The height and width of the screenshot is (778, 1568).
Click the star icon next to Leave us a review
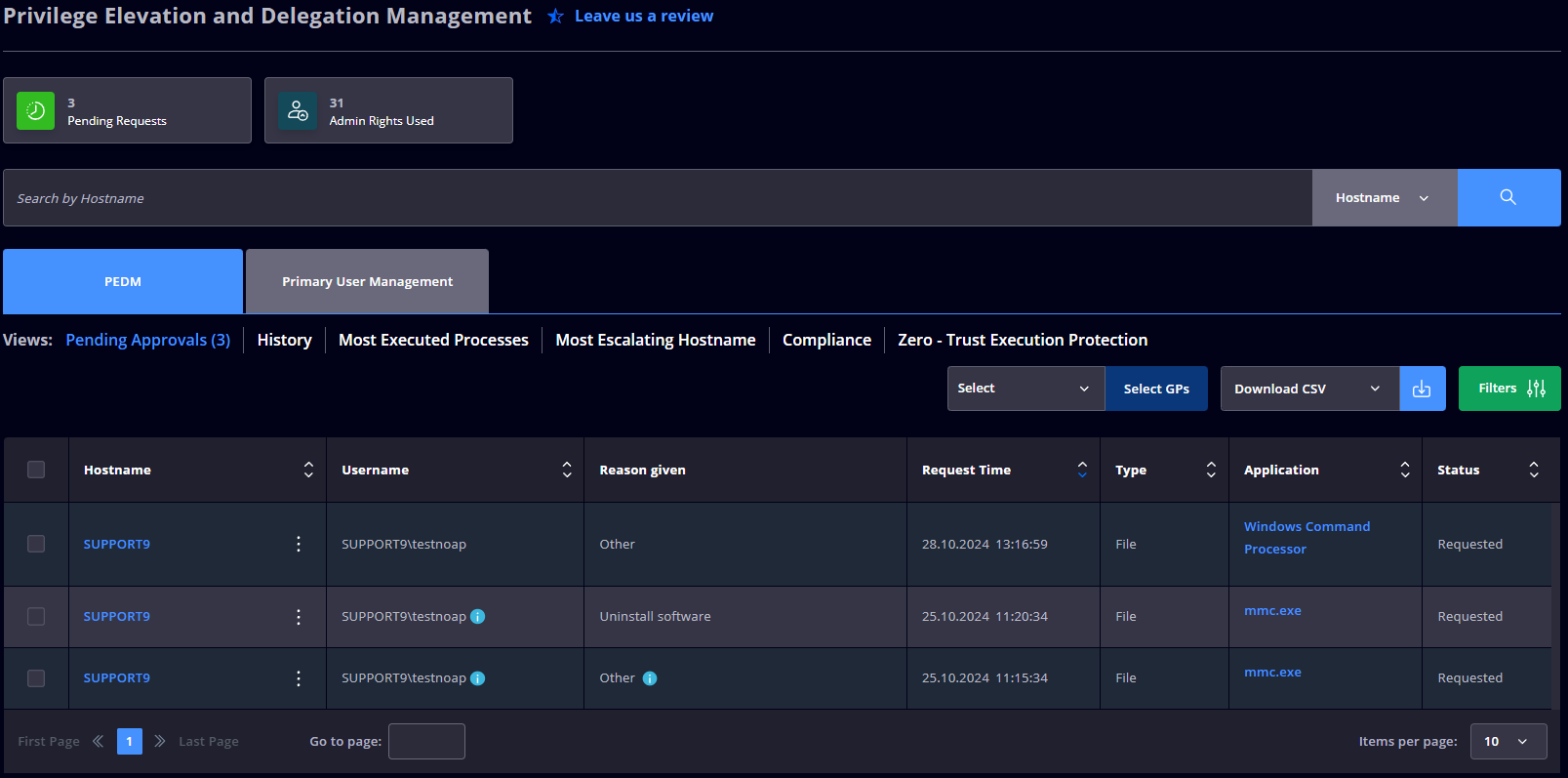555,17
